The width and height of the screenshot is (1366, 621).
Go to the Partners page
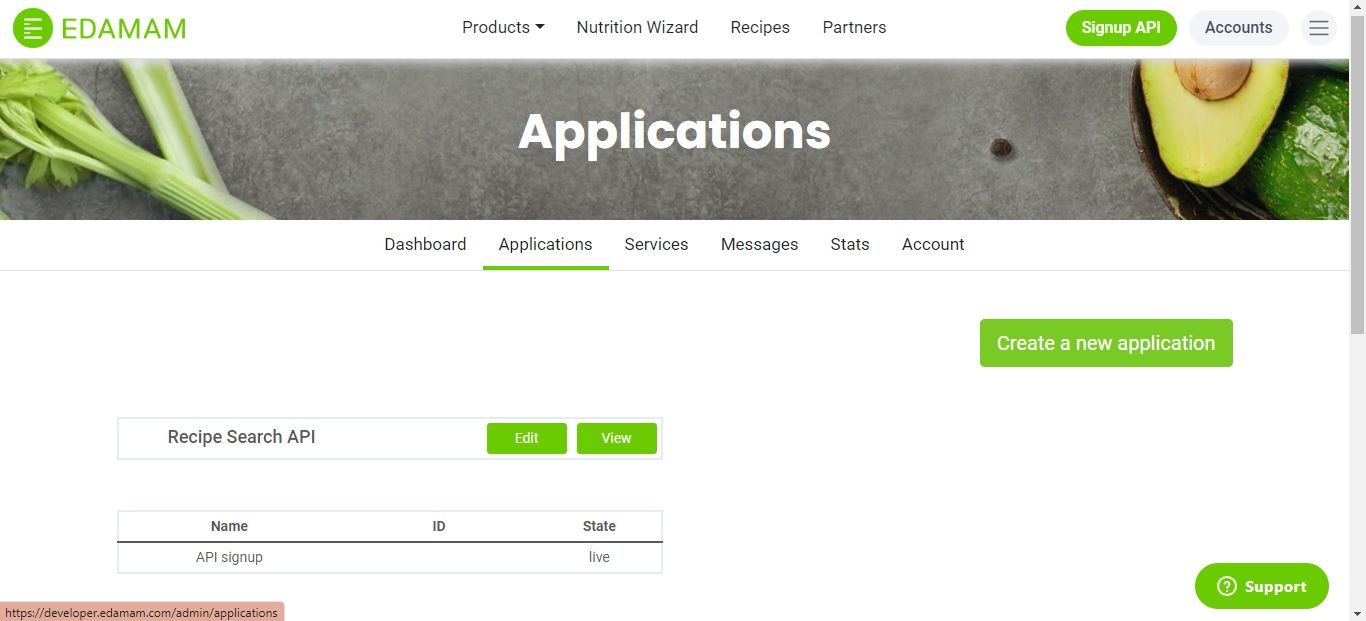click(x=854, y=27)
